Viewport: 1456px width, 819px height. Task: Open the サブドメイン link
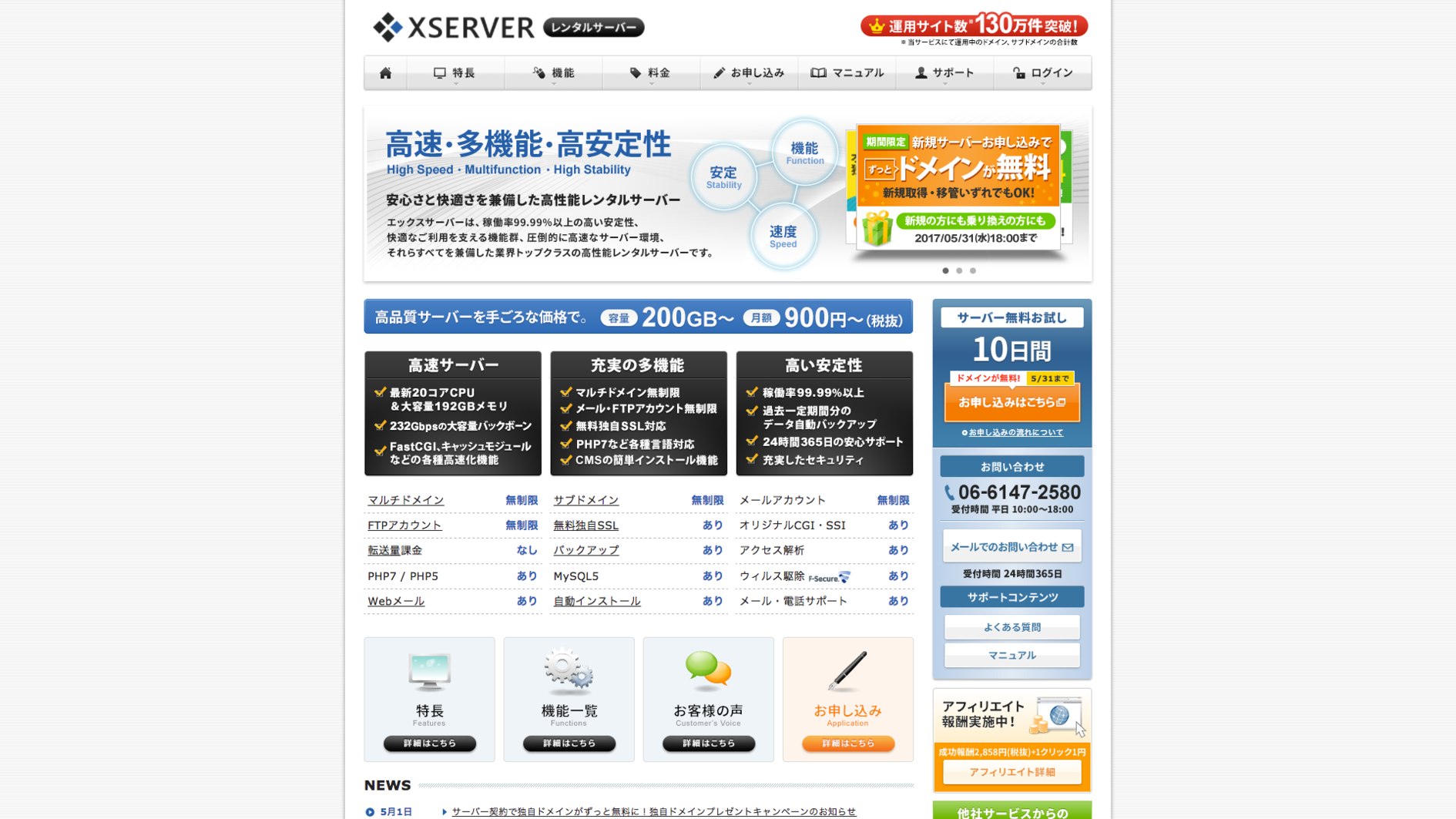pos(585,500)
